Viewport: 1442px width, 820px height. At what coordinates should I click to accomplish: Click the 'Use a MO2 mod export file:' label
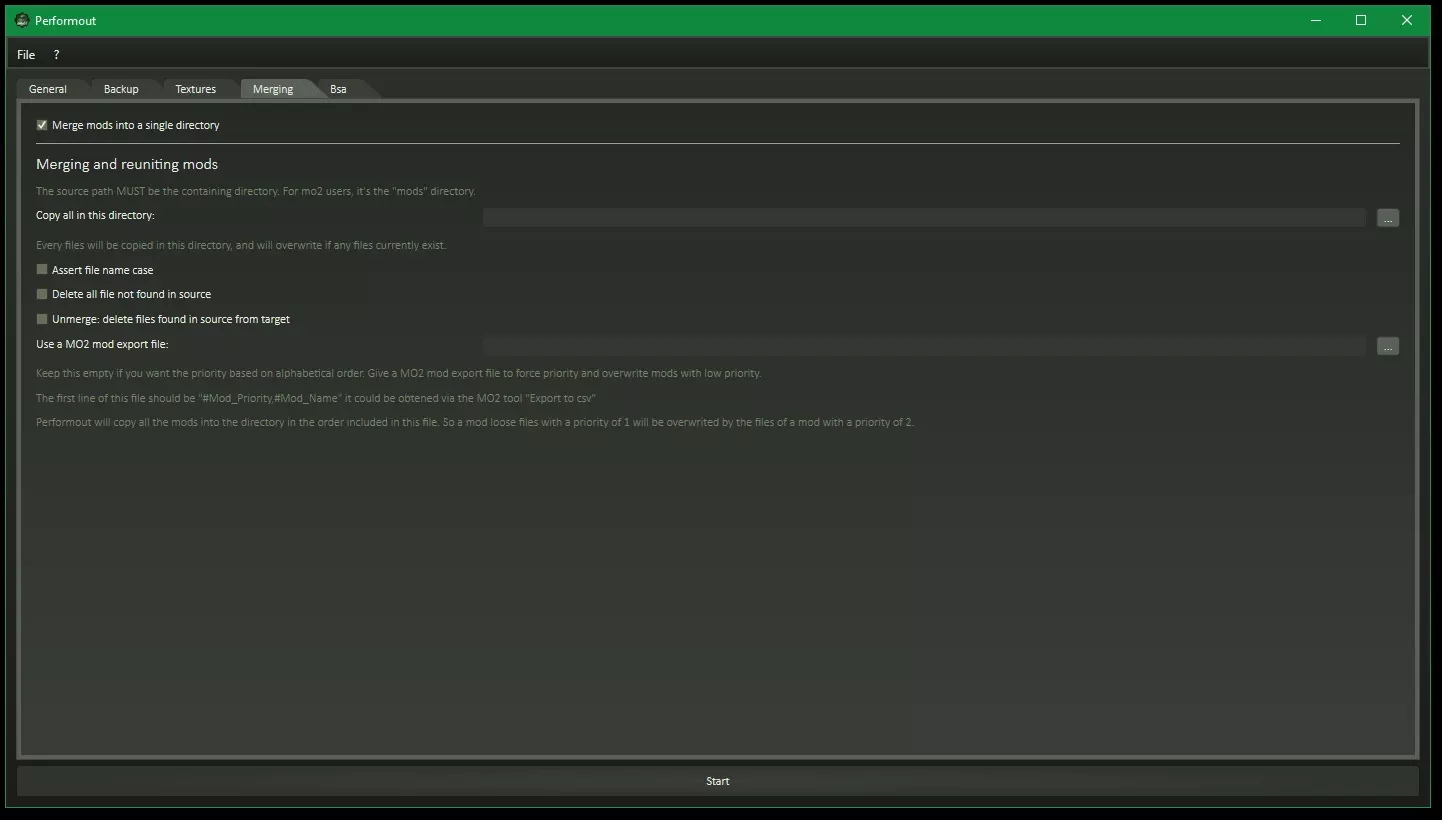[102, 344]
